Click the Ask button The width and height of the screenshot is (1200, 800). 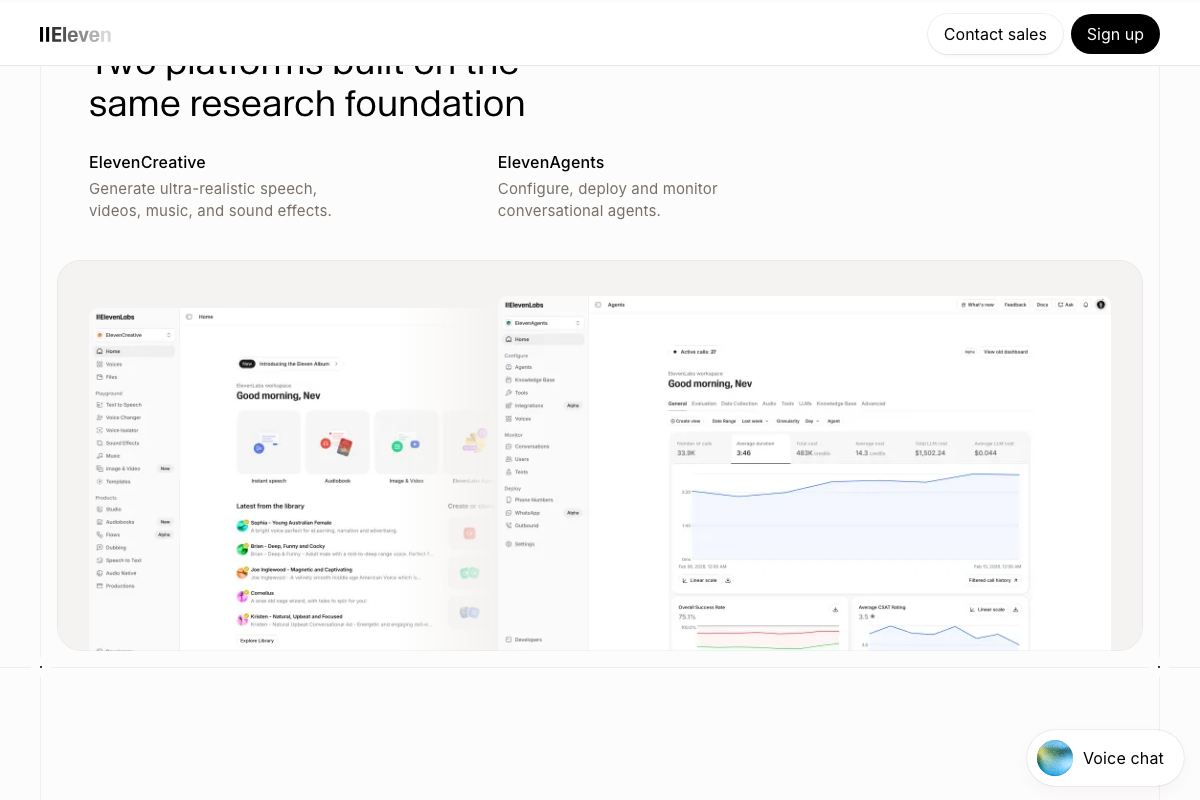point(1066,304)
